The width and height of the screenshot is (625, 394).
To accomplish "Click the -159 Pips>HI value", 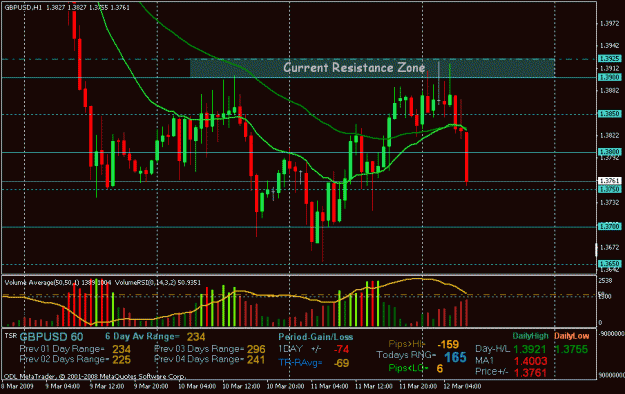I will [x=448, y=344].
